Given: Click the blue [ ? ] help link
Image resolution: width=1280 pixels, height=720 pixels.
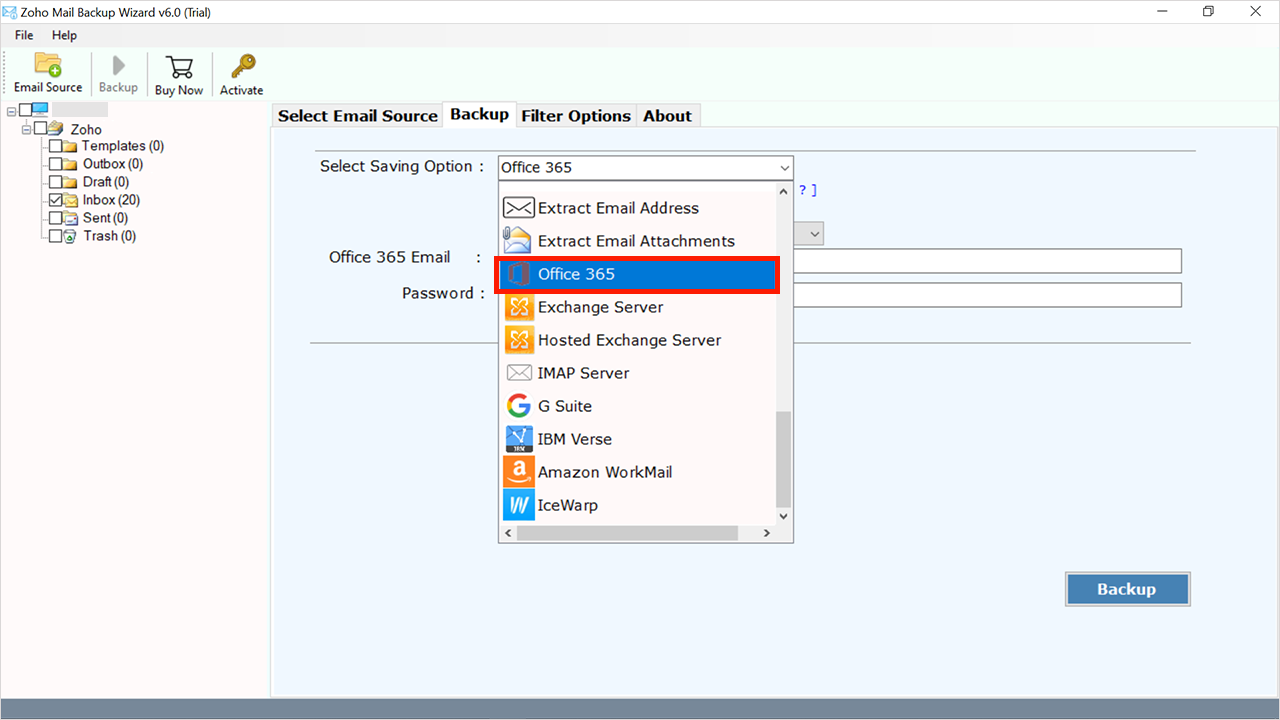Looking at the screenshot, I should pyautogui.click(x=807, y=190).
